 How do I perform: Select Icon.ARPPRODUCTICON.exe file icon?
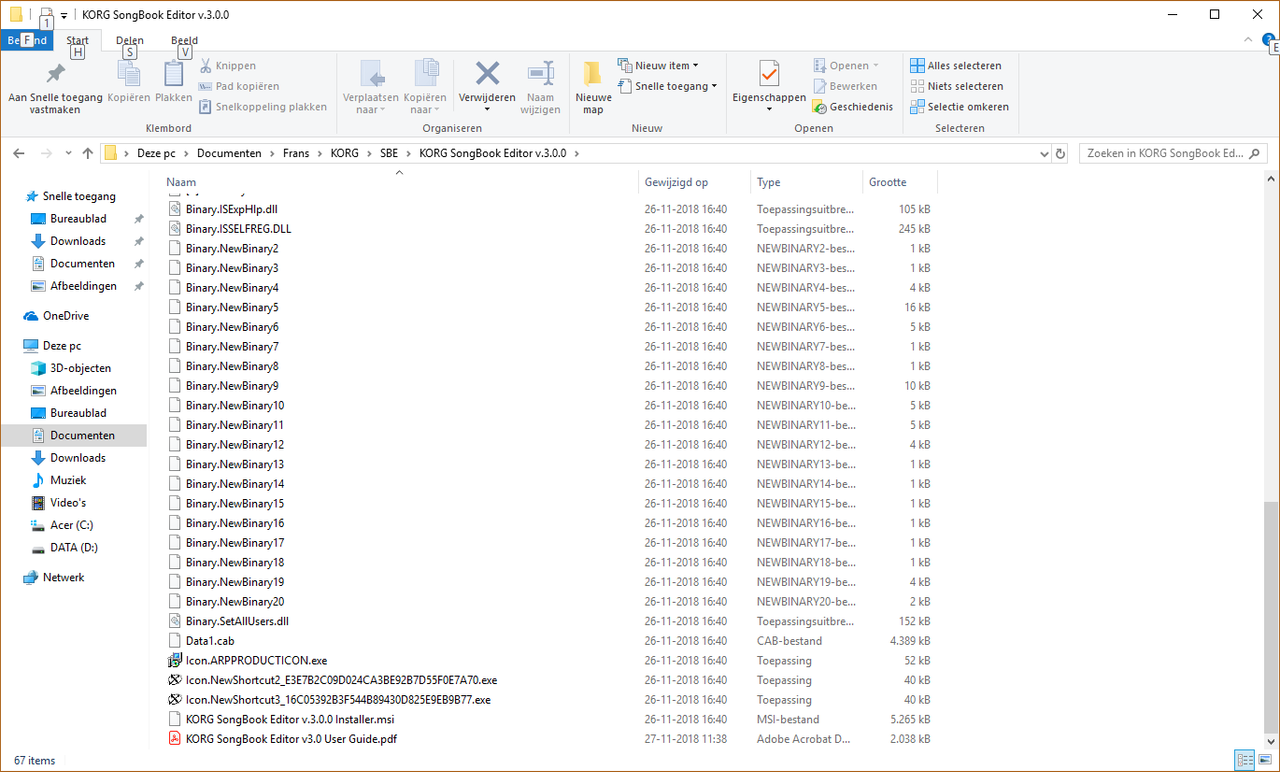coord(175,661)
